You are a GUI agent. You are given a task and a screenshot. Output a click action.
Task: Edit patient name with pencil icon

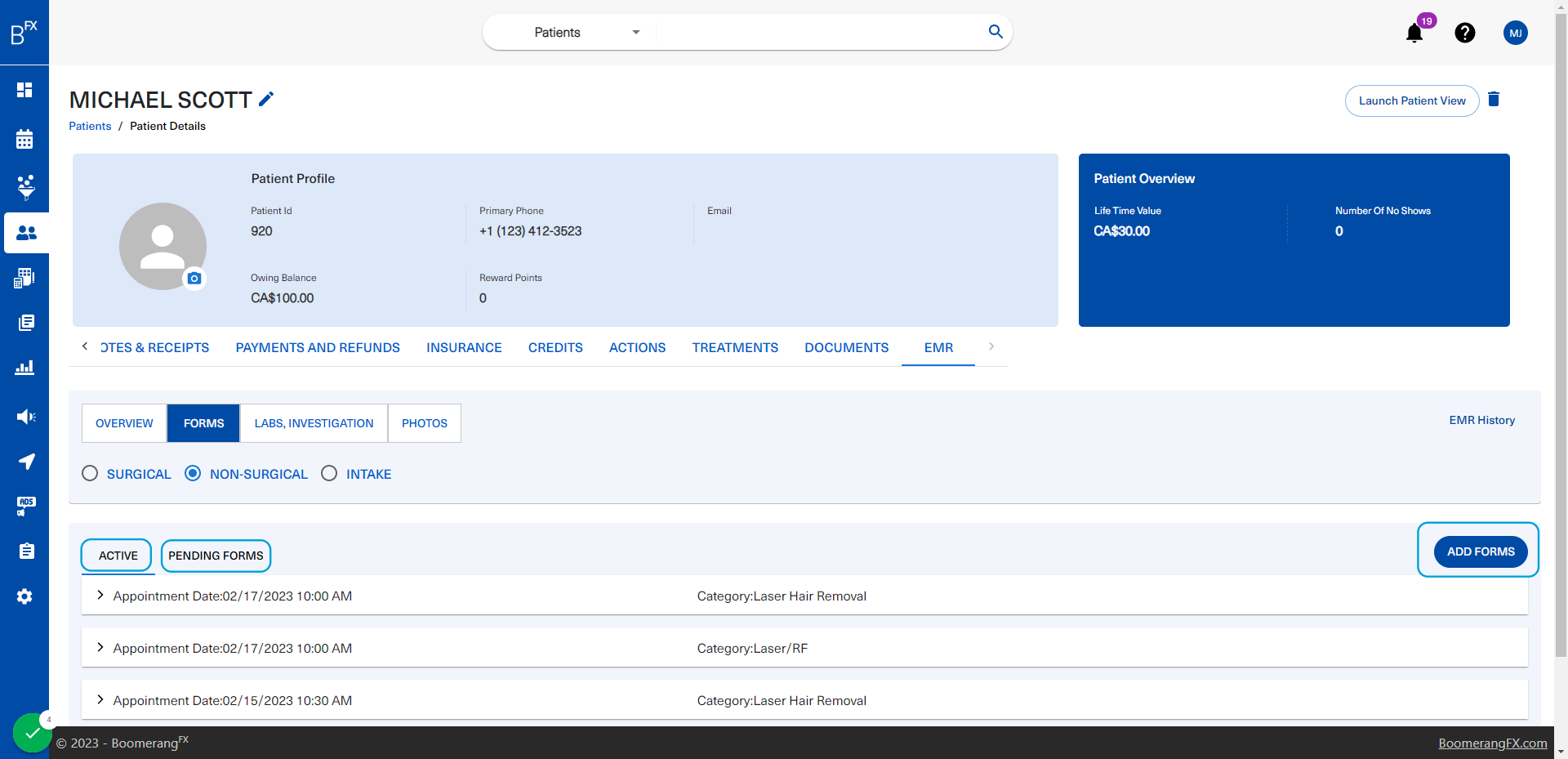(266, 99)
